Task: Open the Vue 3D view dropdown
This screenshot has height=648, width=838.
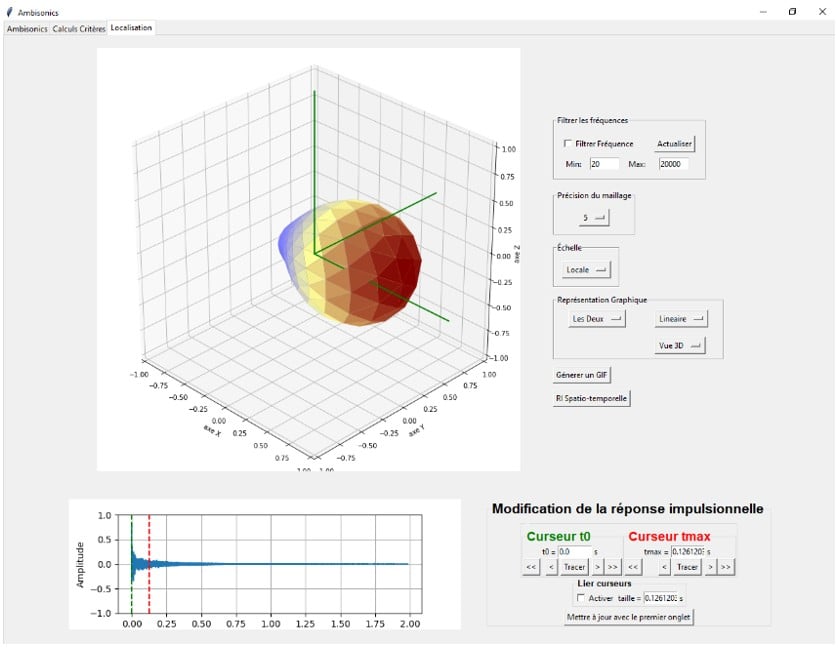Action: tap(680, 346)
